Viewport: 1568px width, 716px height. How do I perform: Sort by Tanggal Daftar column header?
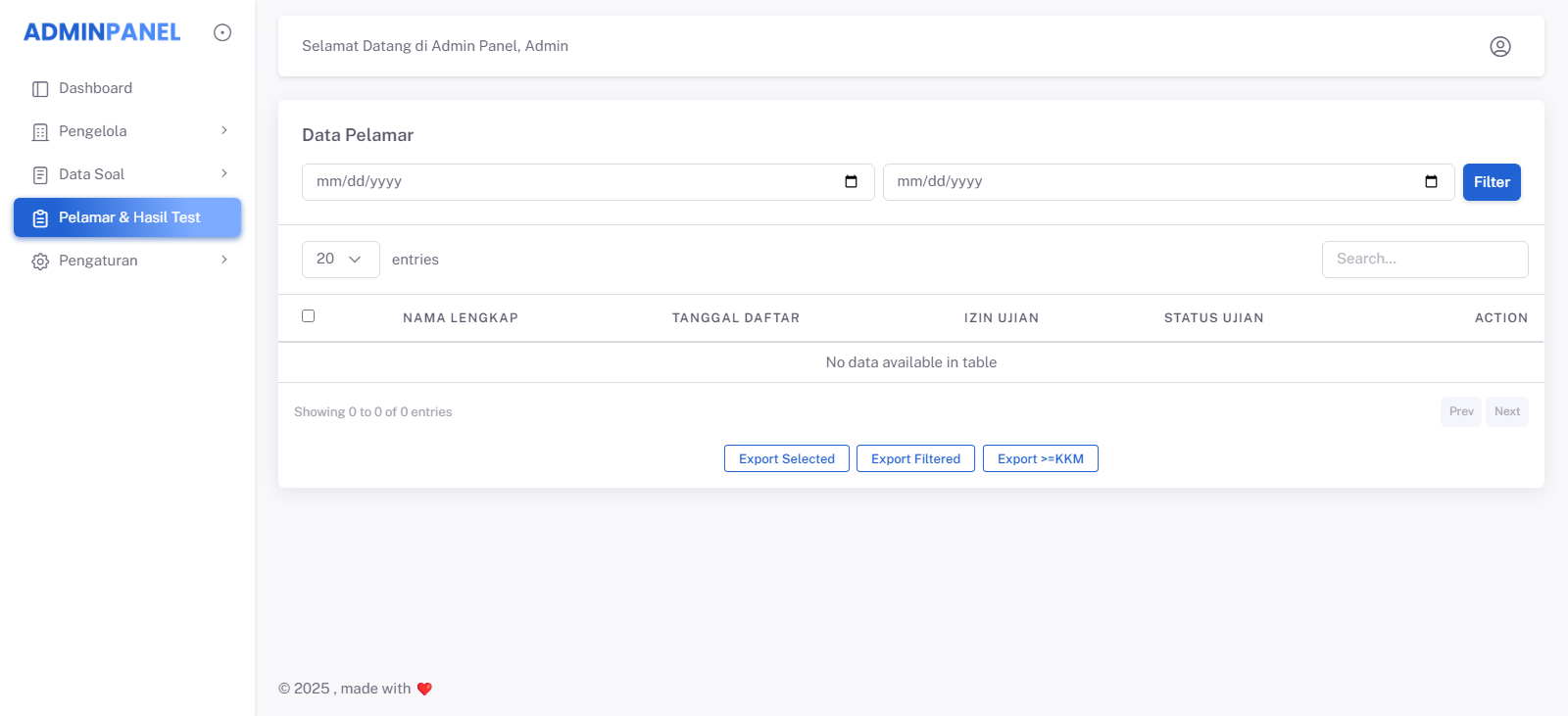point(736,318)
